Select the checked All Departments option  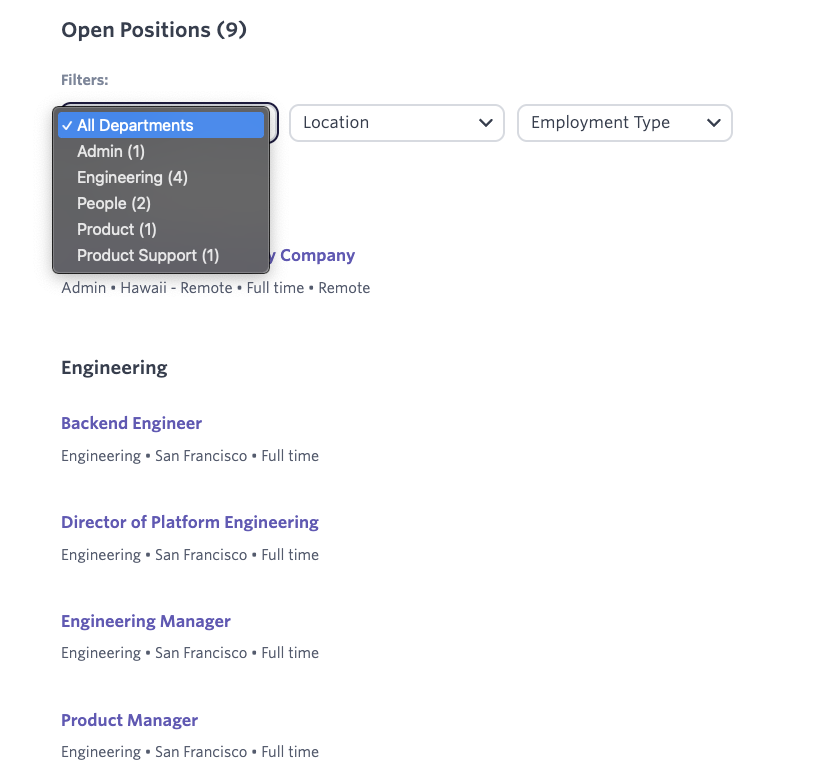[x=135, y=125]
